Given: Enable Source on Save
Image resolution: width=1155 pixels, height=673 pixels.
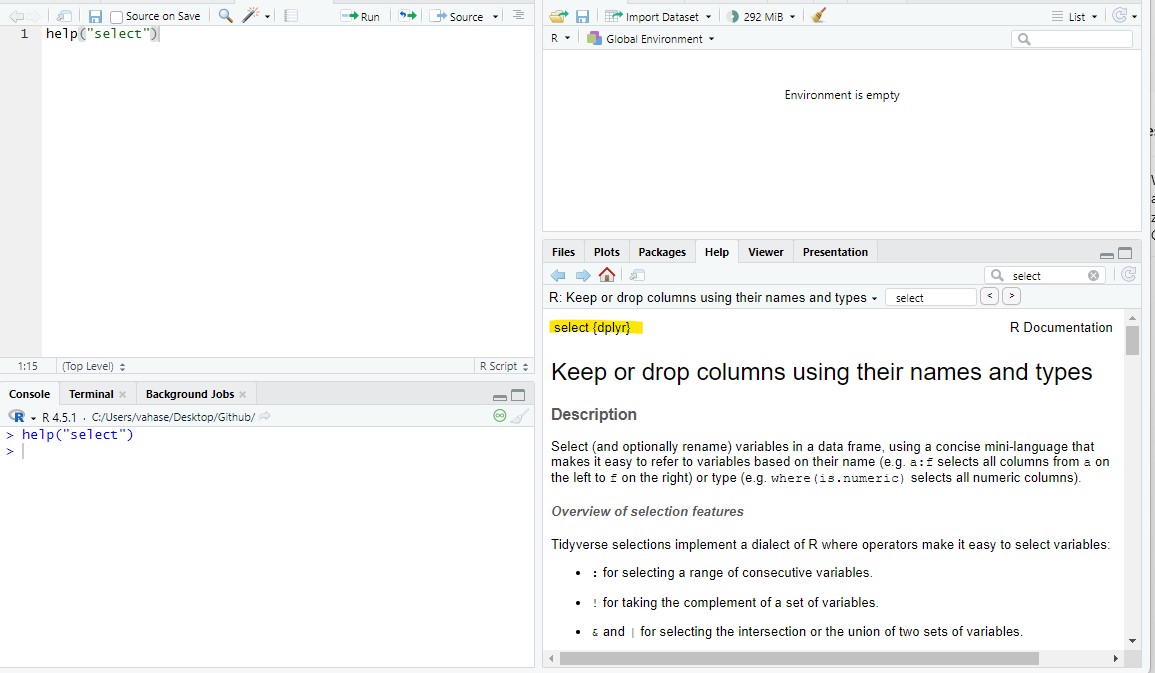Looking at the screenshot, I should coord(116,15).
